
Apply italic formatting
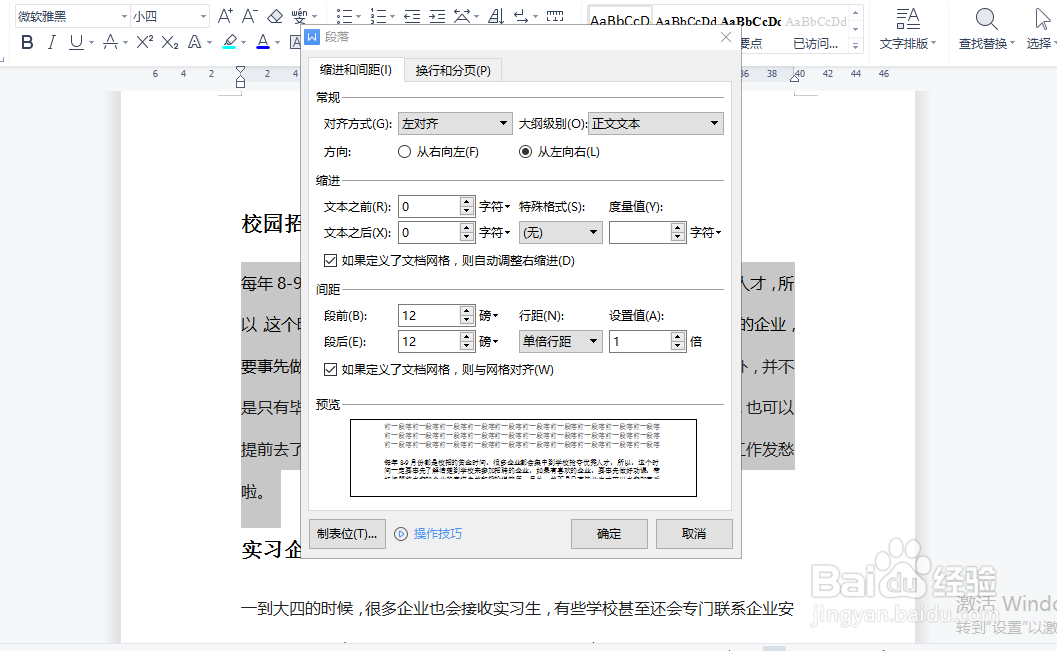[x=51, y=43]
